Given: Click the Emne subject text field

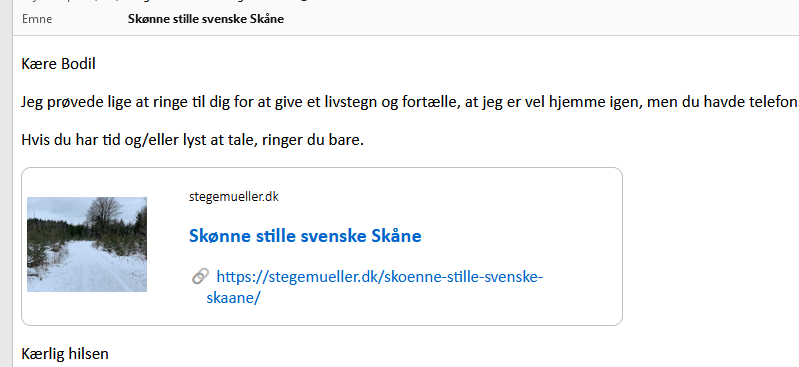Looking at the screenshot, I should tap(459, 19).
